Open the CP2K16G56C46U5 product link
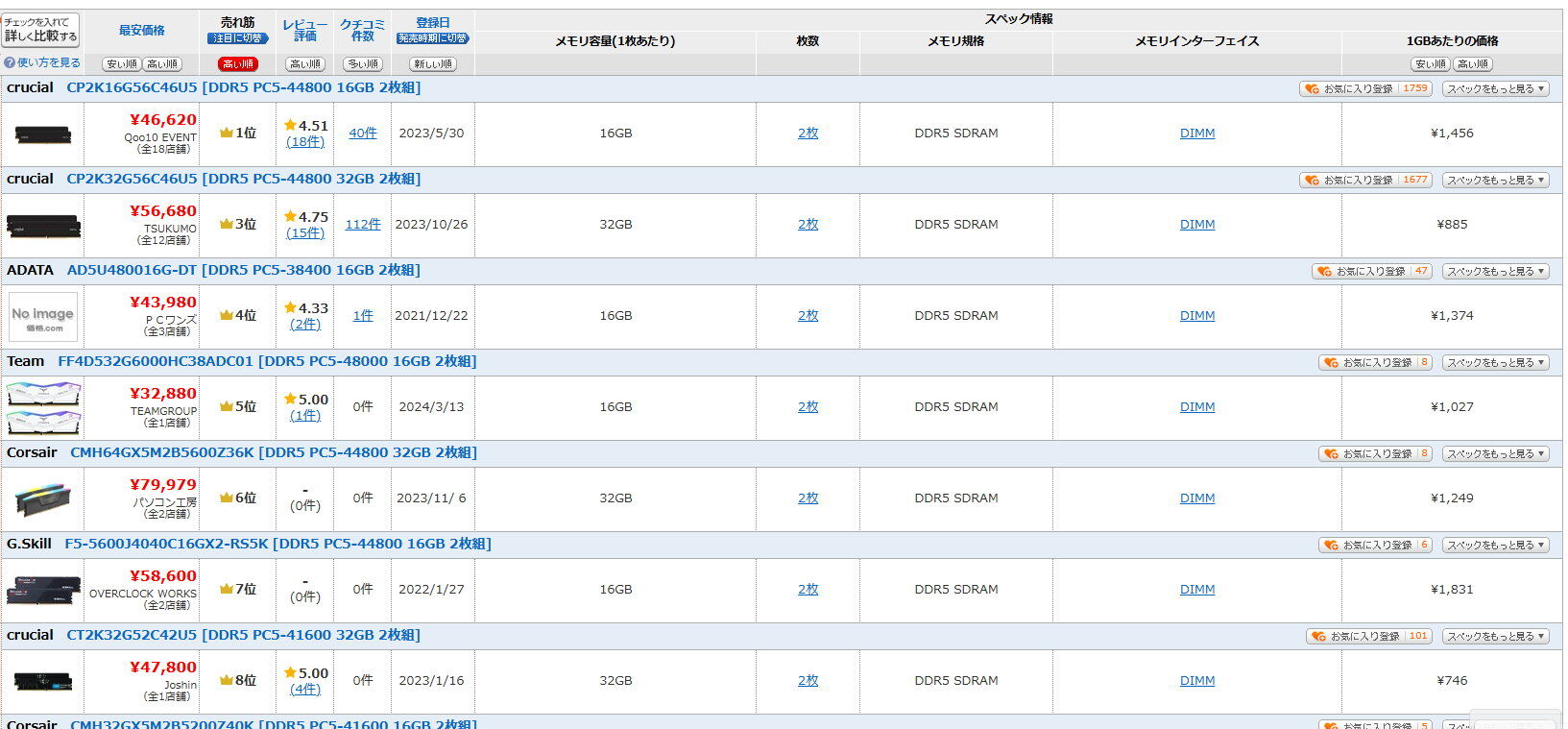 (244, 87)
